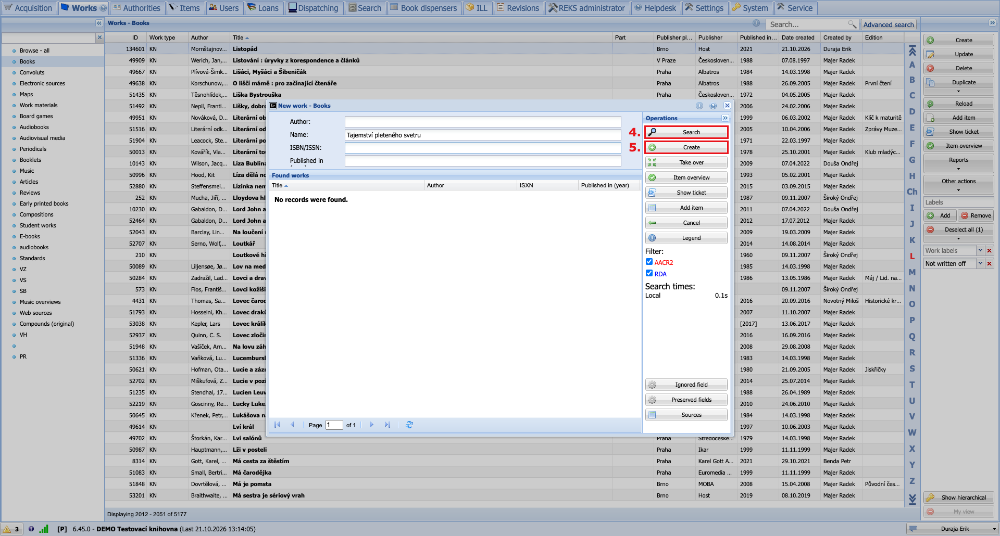Jump to bottom with the double-down arrow icon
This screenshot has height=536, width=1000.
click(x=912, y=498)
